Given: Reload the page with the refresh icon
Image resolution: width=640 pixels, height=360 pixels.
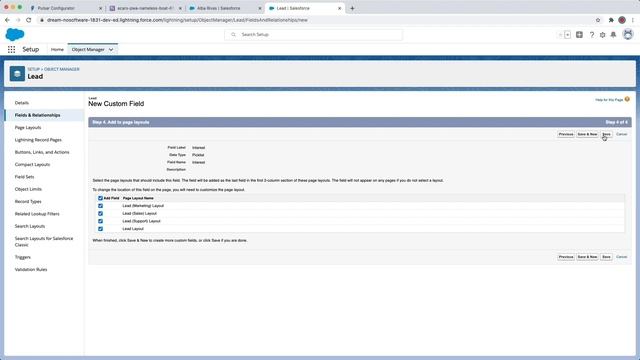Looking at the screenshot, I should click(x=29, y=20).
